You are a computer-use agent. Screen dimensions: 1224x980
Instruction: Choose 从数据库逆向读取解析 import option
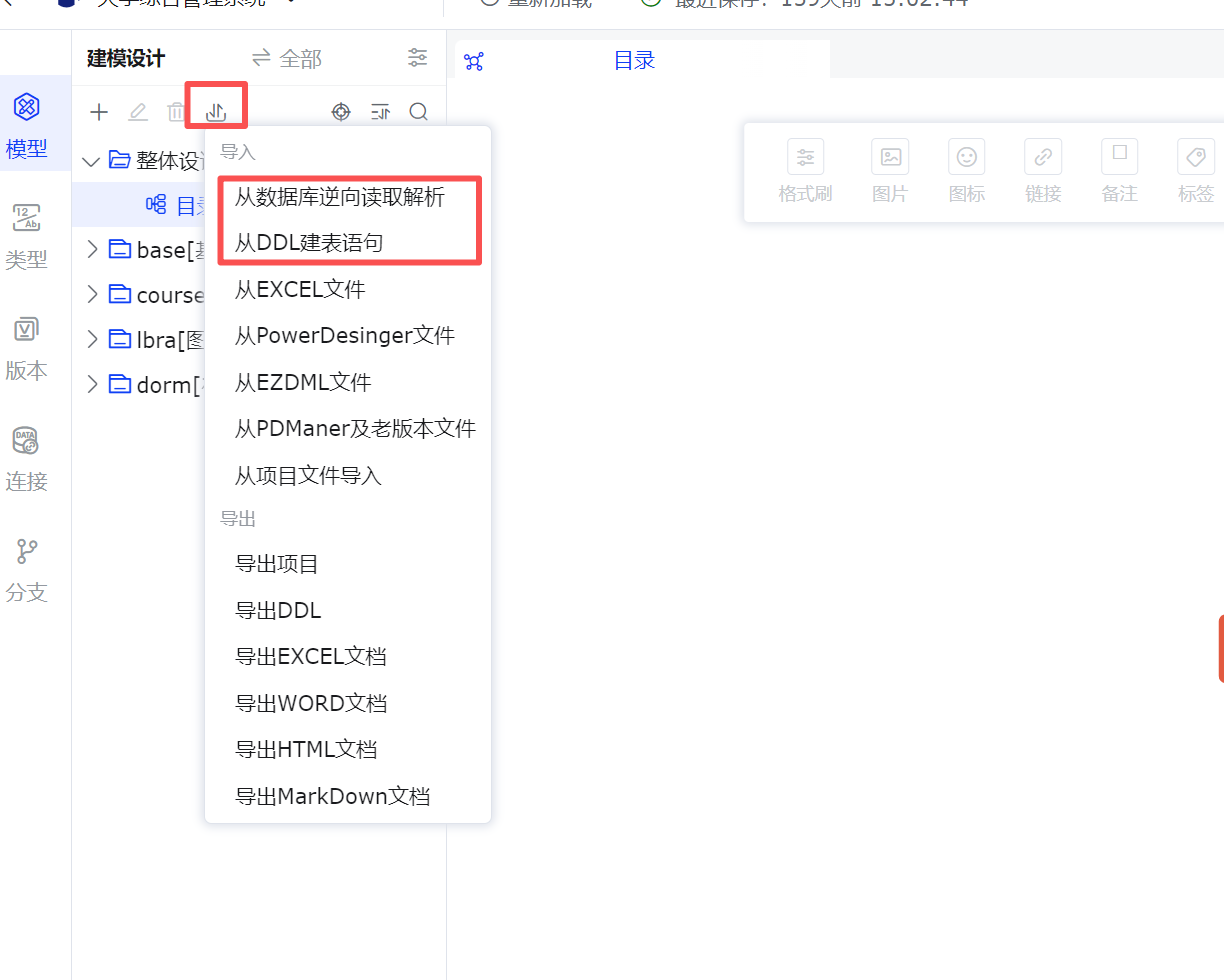click(x=339, y=197)
